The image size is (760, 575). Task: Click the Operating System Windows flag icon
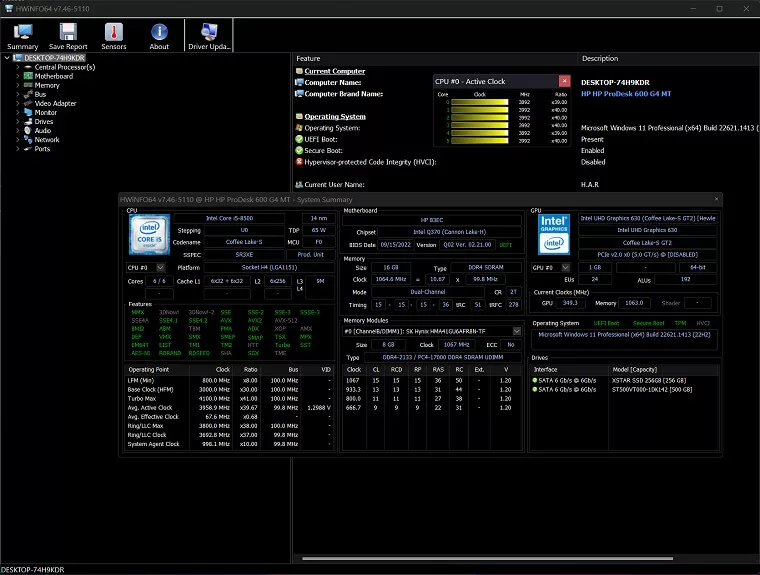299,128
